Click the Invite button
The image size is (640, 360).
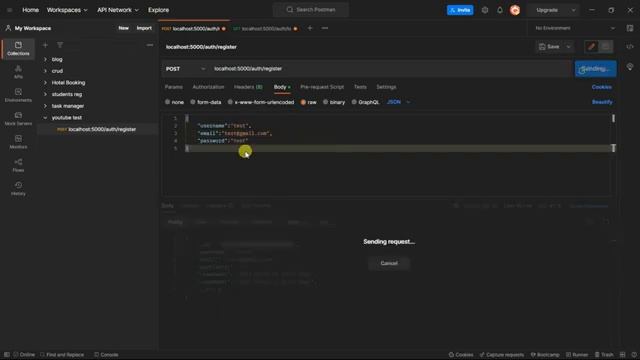point(460,10)
